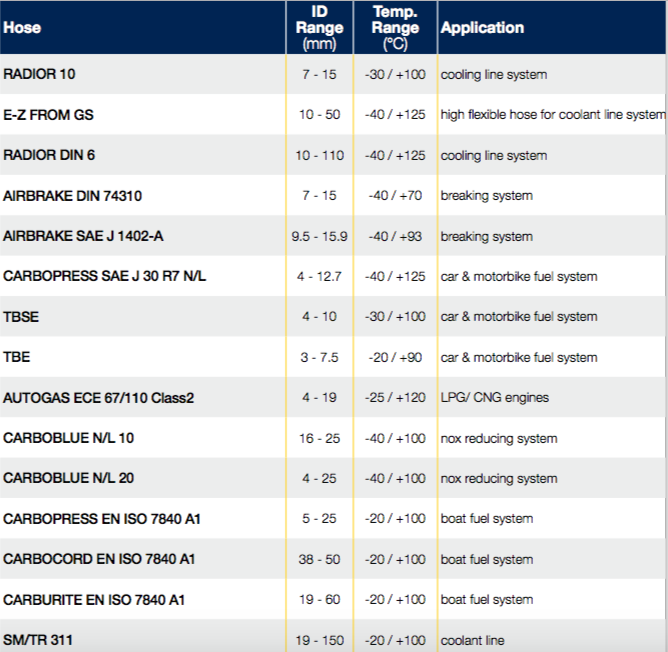The height and width of the screenshot is (652, 668).
Task: Click the 3 - 7.5 ID range cell
Action: pos(319,357)
